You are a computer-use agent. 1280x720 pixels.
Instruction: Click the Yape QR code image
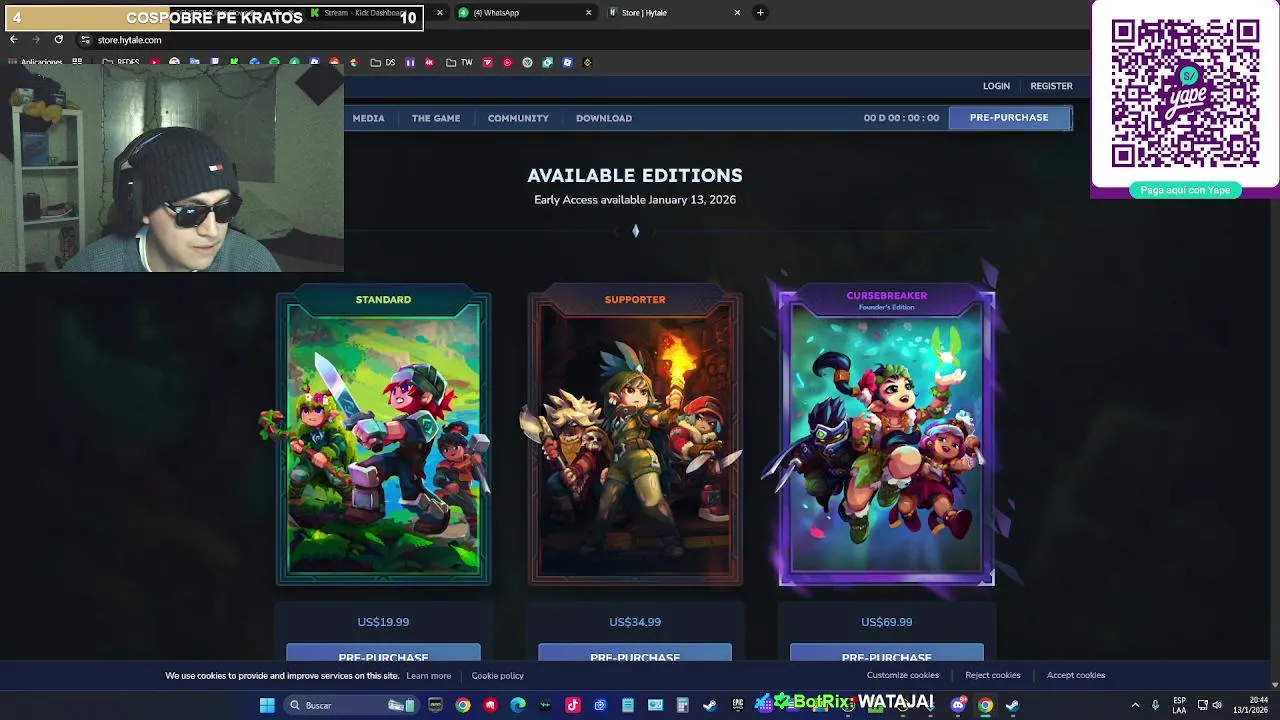click(x=1185, y=92)
